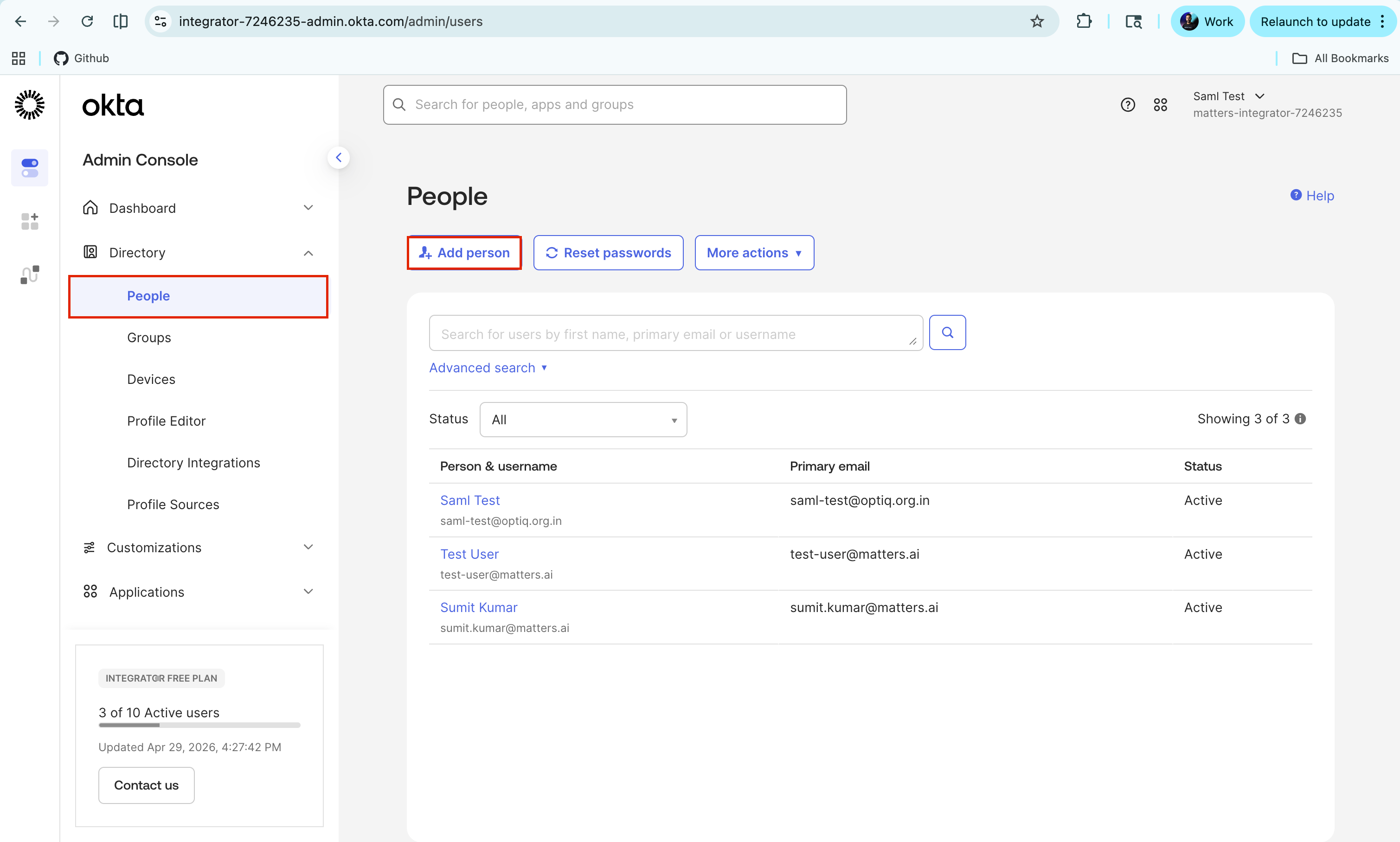Open the Github bookmark
Viewport: 1400px width, 842px height.
point(81,58)
